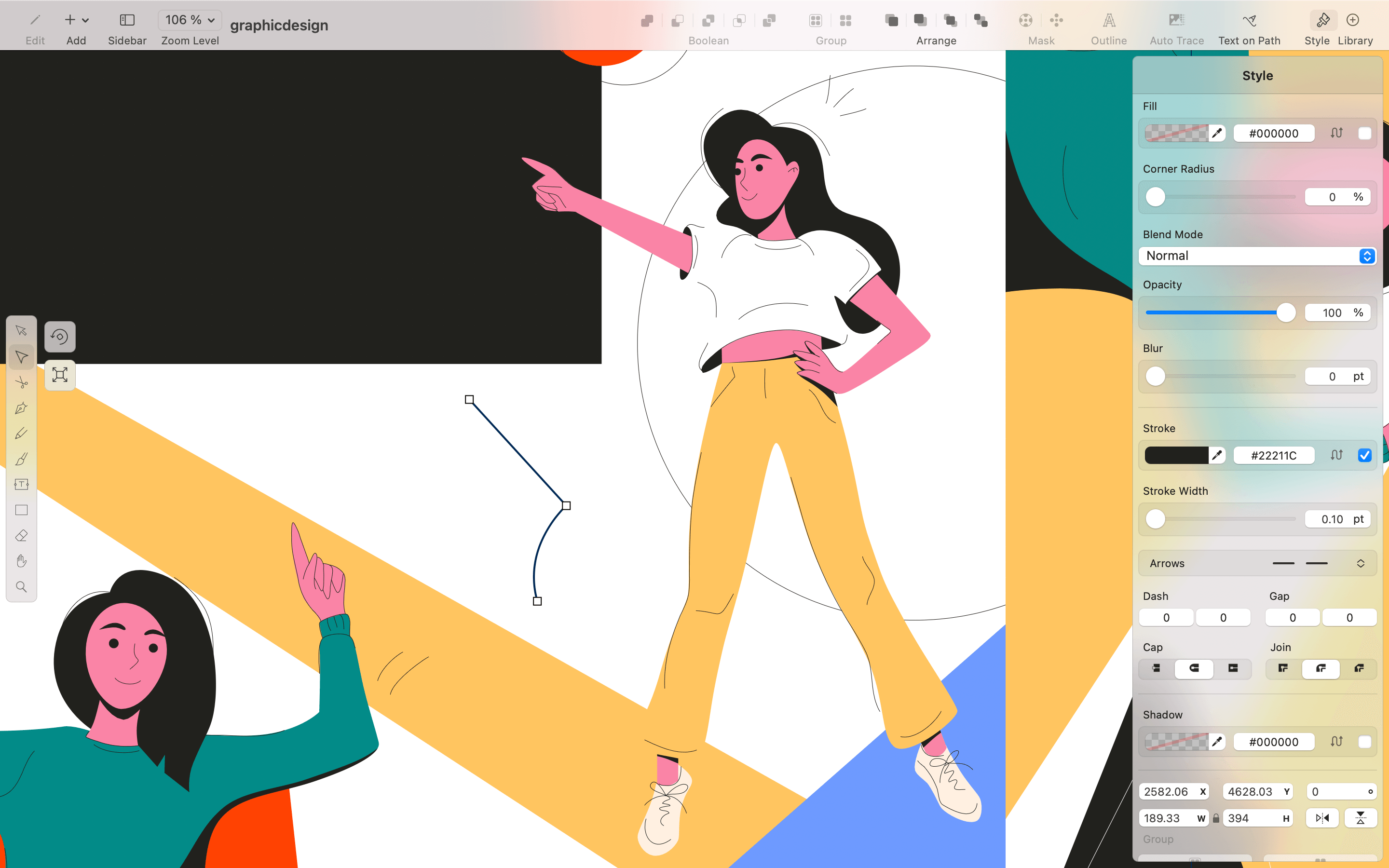Select the miter Join style
The image size is (1389, 868).
[x=1283, y=668]
